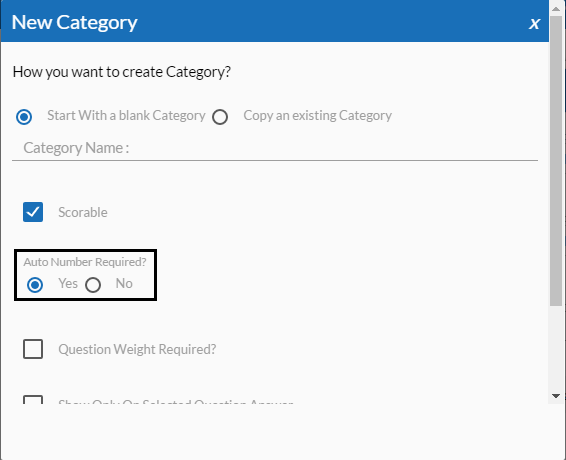Select the Yes radio for Auto Number Required
566x460 pixels.
point(35,285)
